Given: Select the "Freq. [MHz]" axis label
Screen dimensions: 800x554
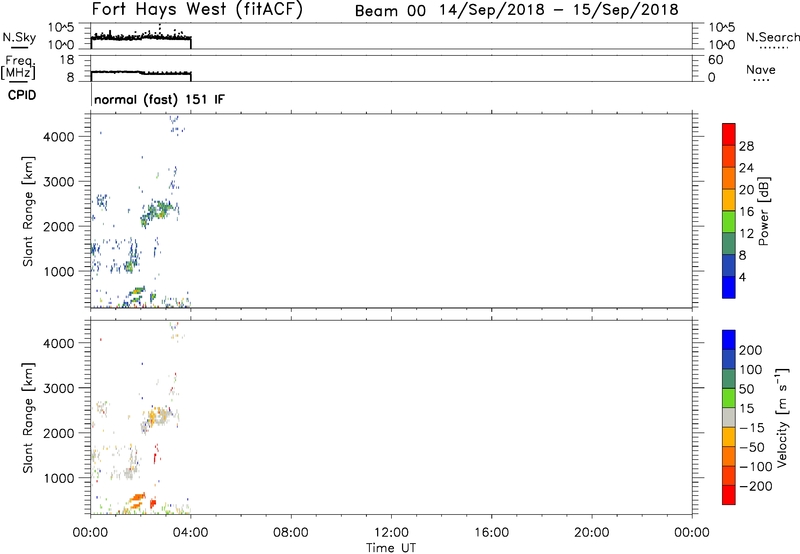Looking at the screenshot, I should coord(18,68).
